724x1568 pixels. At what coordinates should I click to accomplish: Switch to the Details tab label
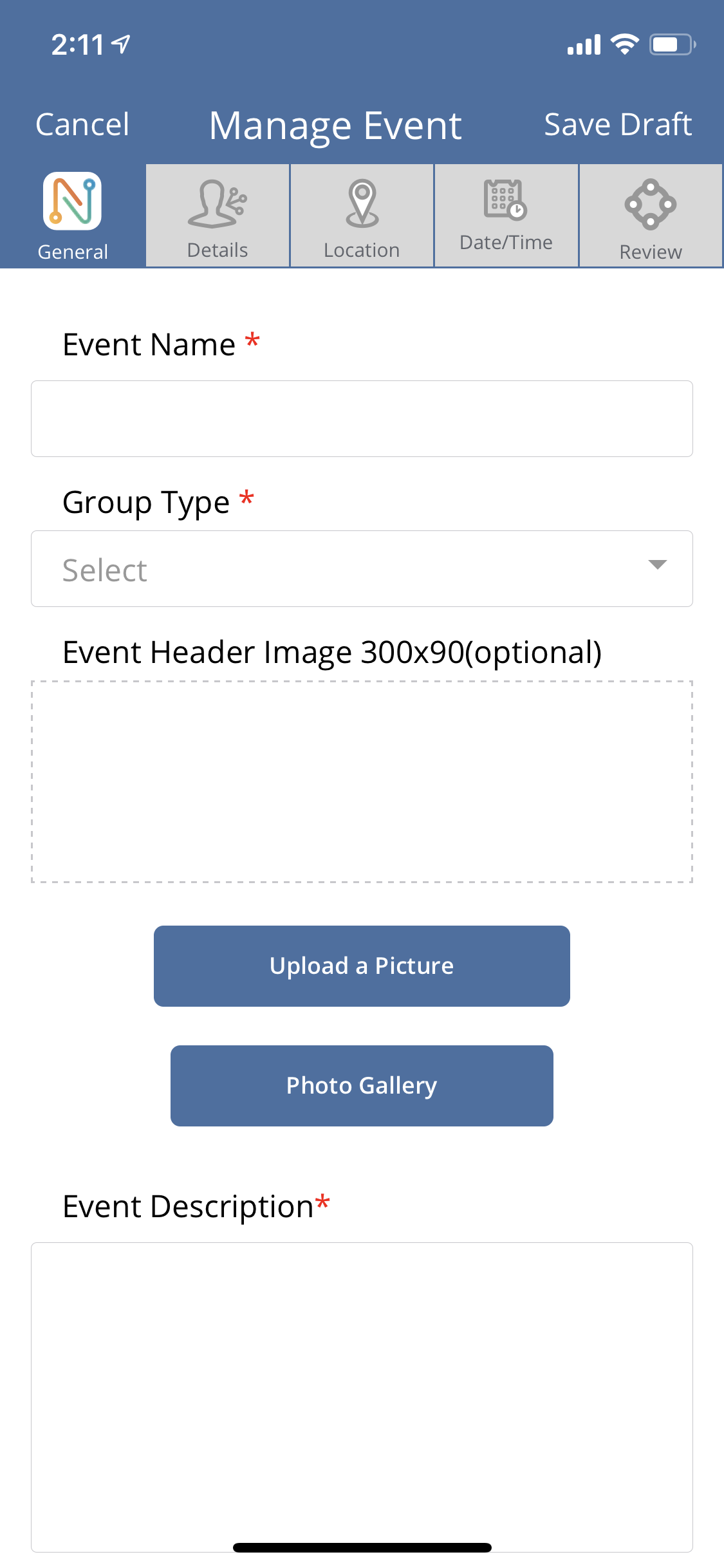(x=218, y=250)
